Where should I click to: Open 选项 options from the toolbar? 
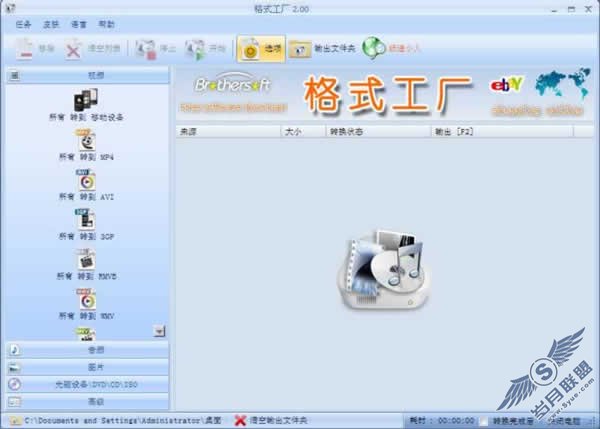point(261,49)
